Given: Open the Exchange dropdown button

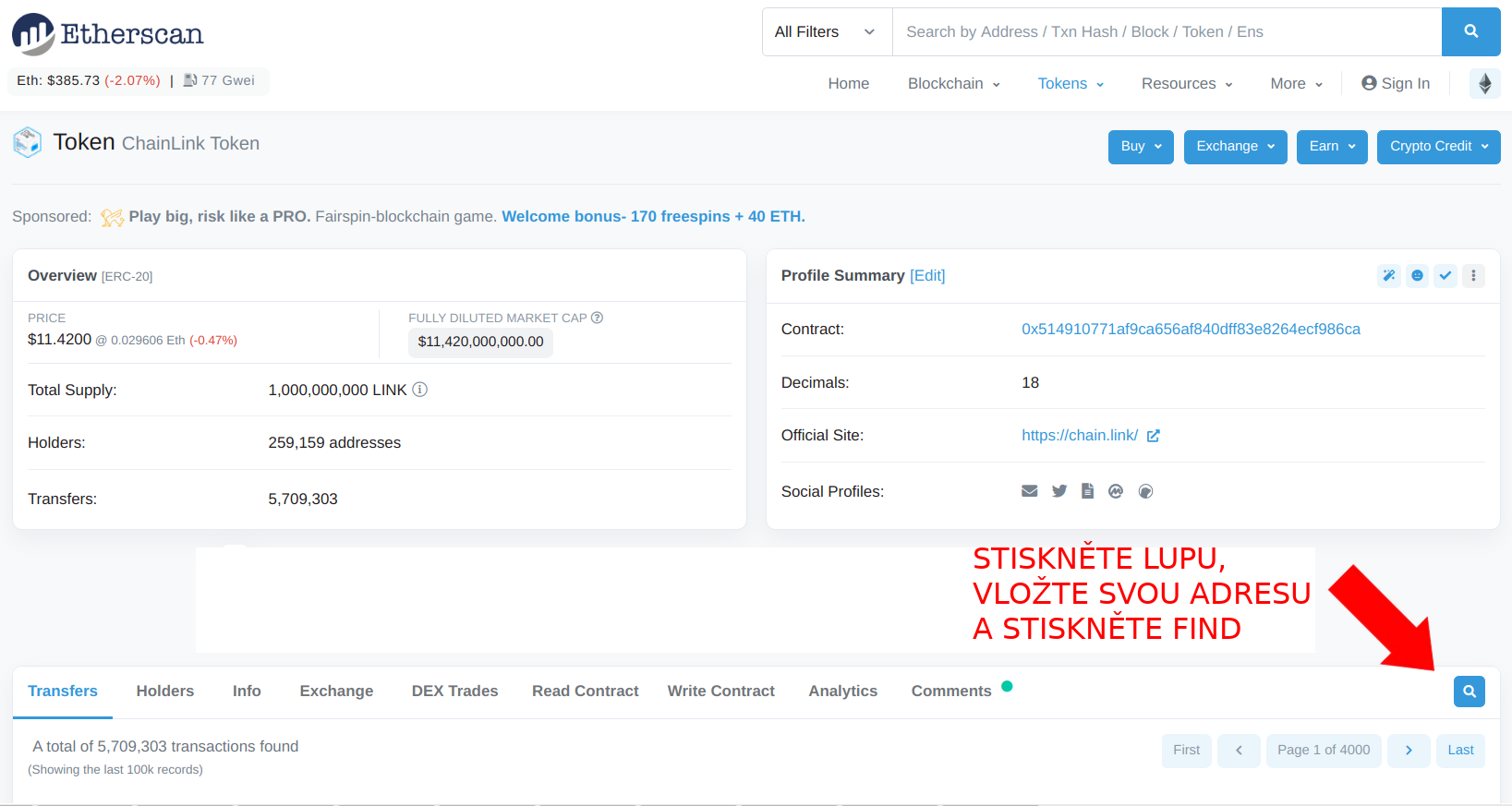Looking at the screenshot, I should pyautogui.click(x=1236, y=147).
